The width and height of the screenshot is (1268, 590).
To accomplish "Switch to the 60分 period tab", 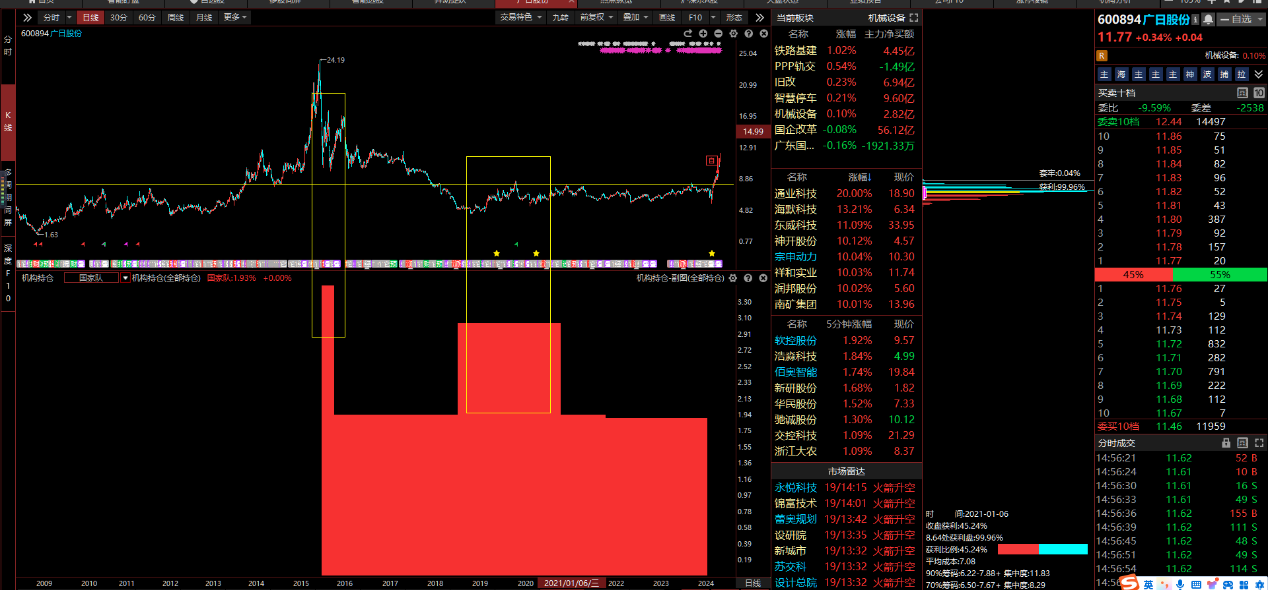I will [147, 18].
